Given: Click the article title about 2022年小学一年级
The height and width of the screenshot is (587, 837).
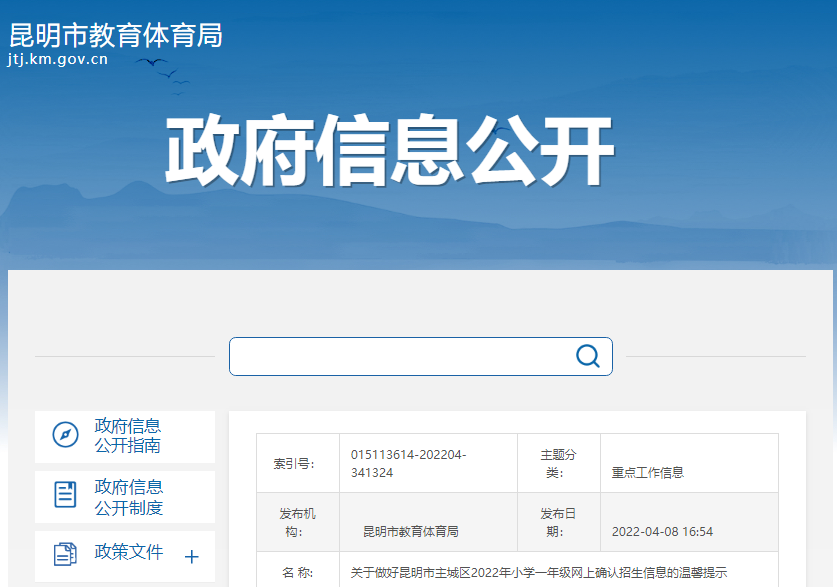Looking at the screenshot, I should 538,573.
